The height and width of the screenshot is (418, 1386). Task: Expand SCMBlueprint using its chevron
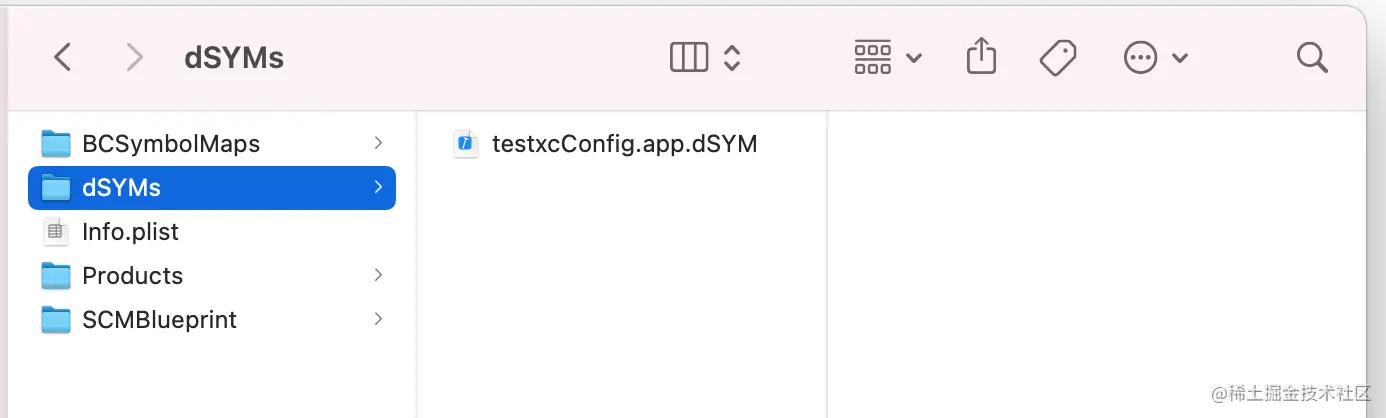pyautogui.click(x=378, y=319)
